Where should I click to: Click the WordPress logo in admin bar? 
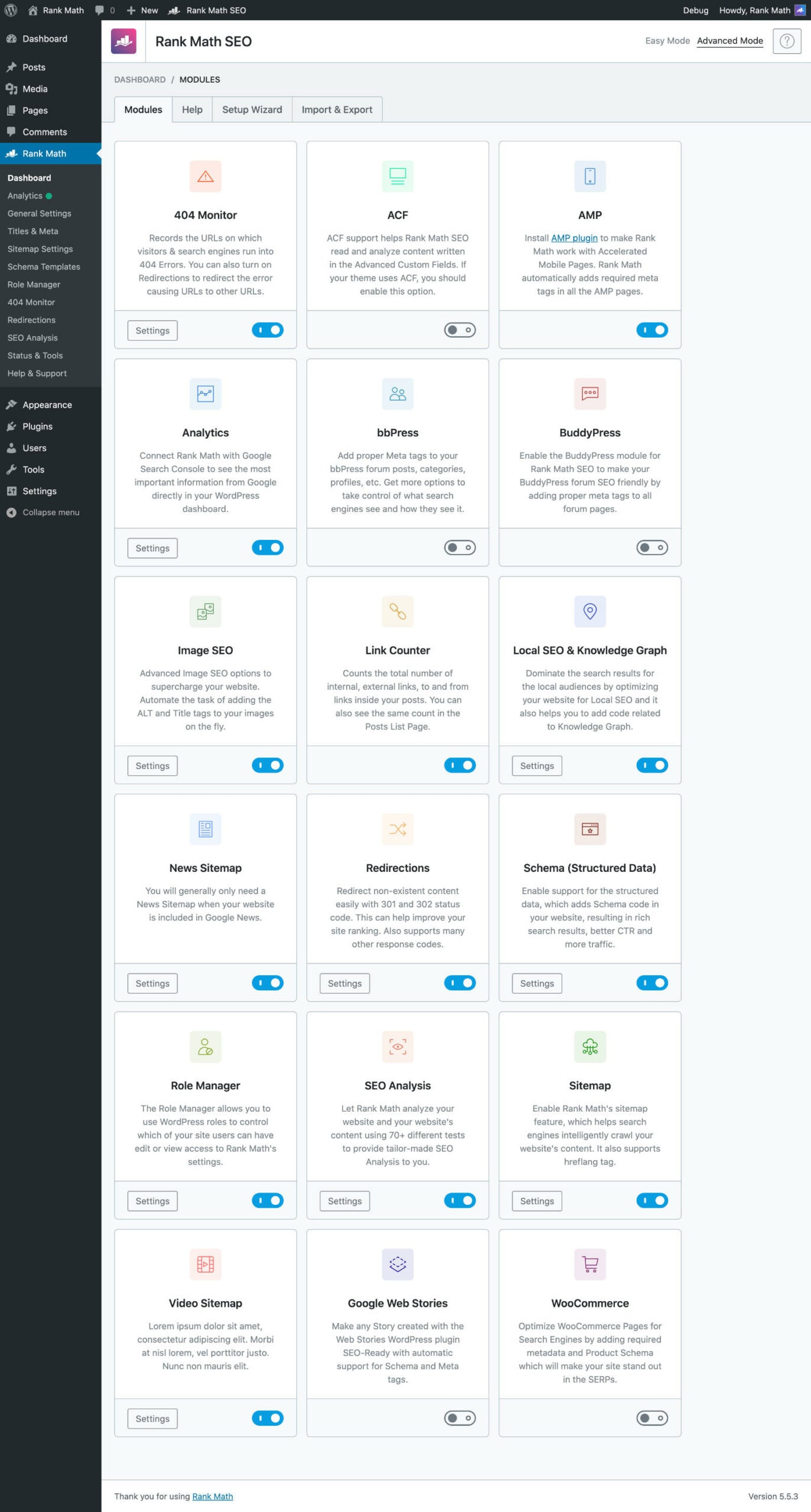click(11, 10)
